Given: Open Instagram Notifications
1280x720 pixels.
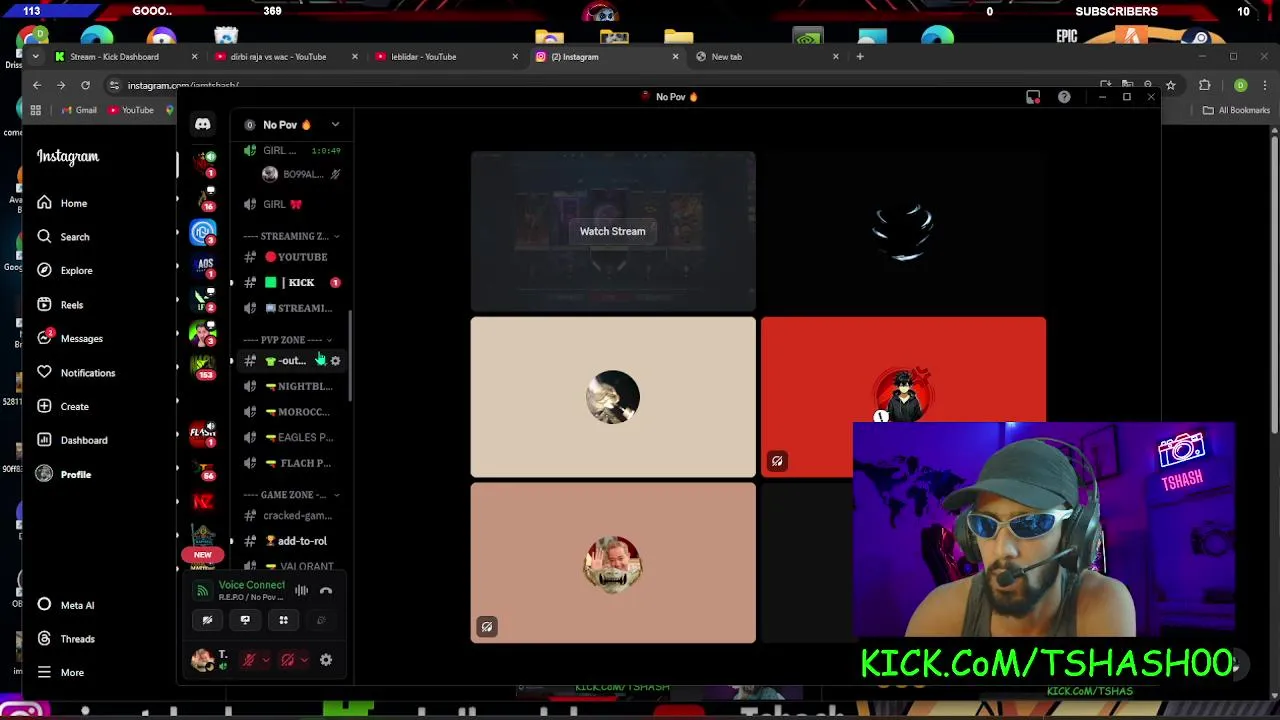Looking at the screenshot, I should tap(76, 372).
